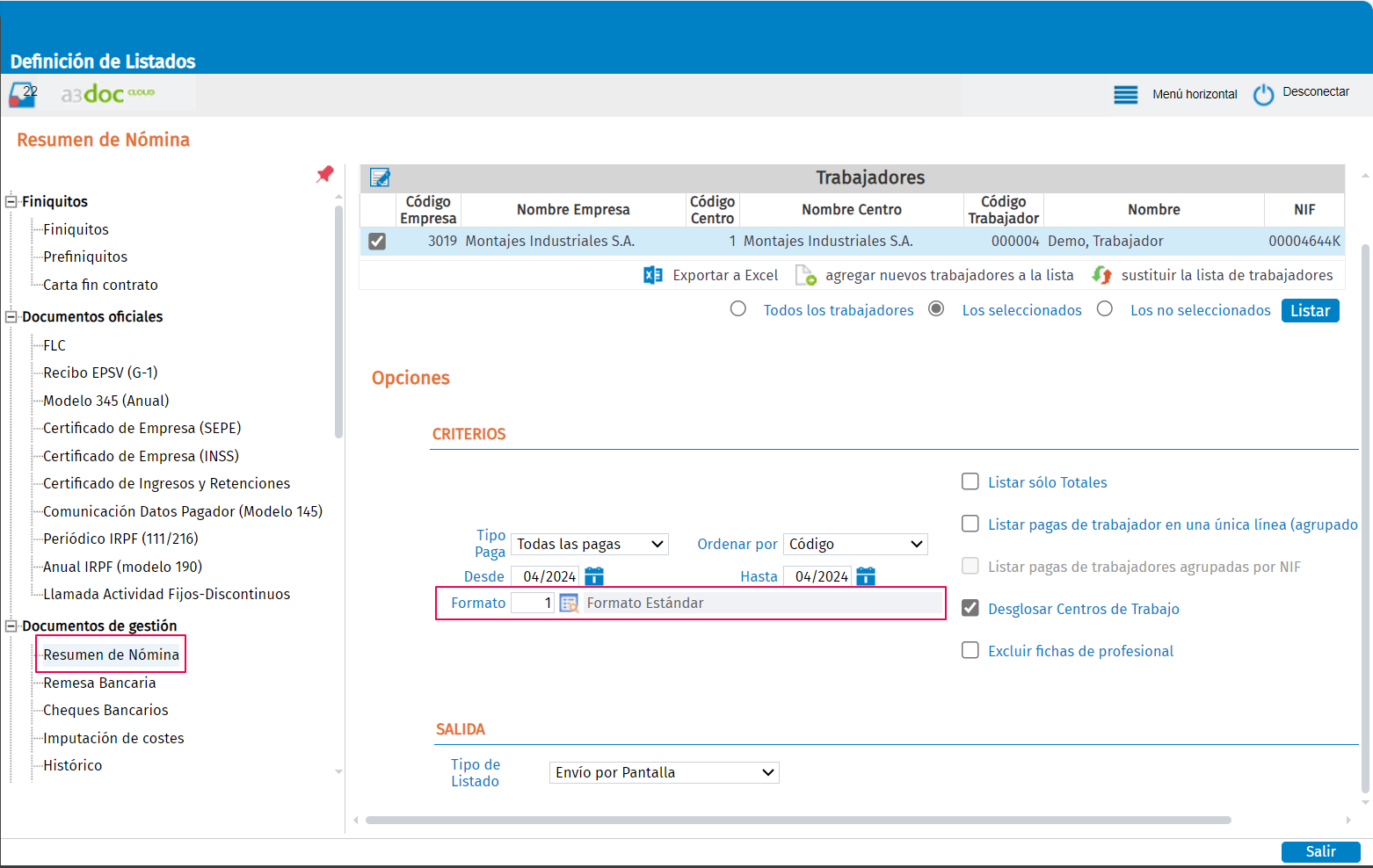Image resolution: width=1373 pixels, height=868 pixels.
Task: Click the Formato number field
Action: point(533,603)
